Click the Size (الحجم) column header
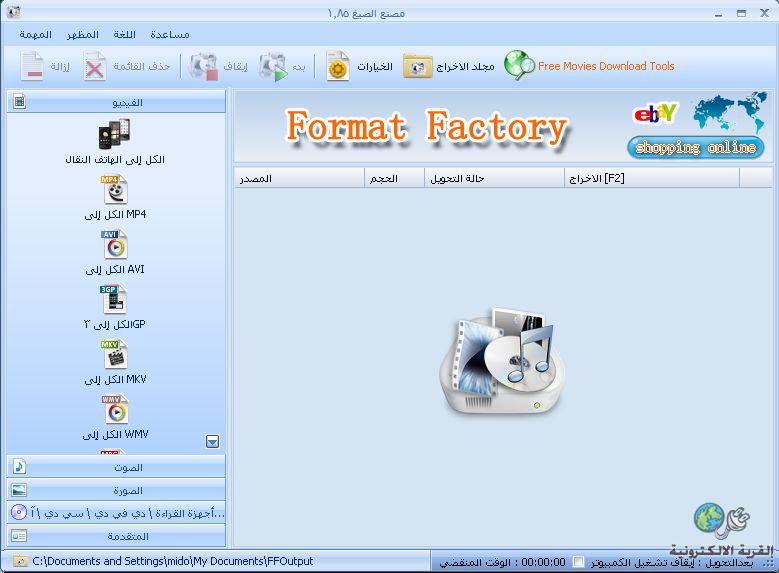 pyautogui.click(x=394, y=178)
